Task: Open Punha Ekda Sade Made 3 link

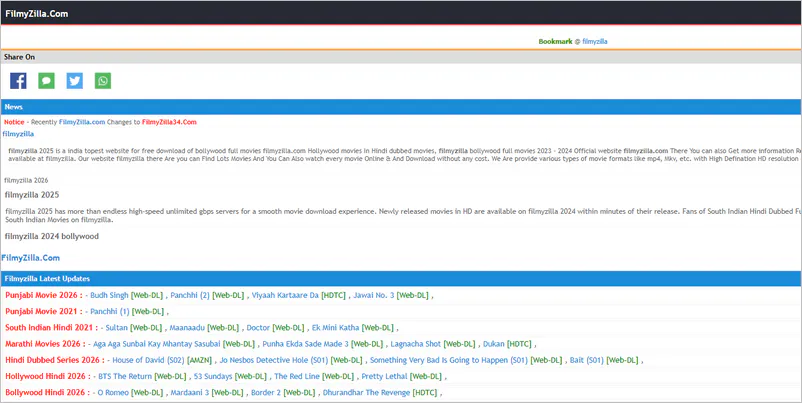Action: (305, 344)
